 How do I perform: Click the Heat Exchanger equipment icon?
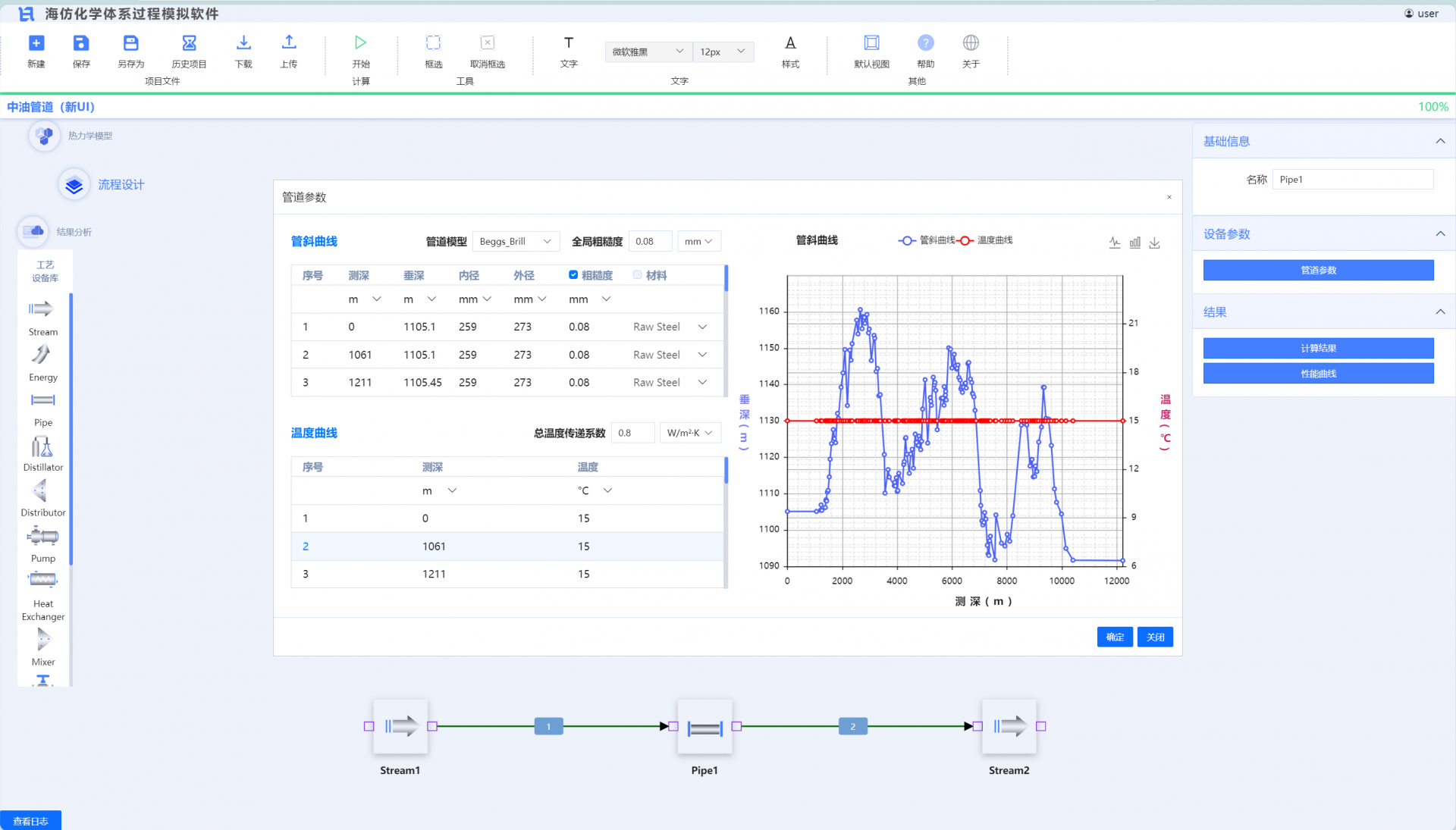coord(42,581)
